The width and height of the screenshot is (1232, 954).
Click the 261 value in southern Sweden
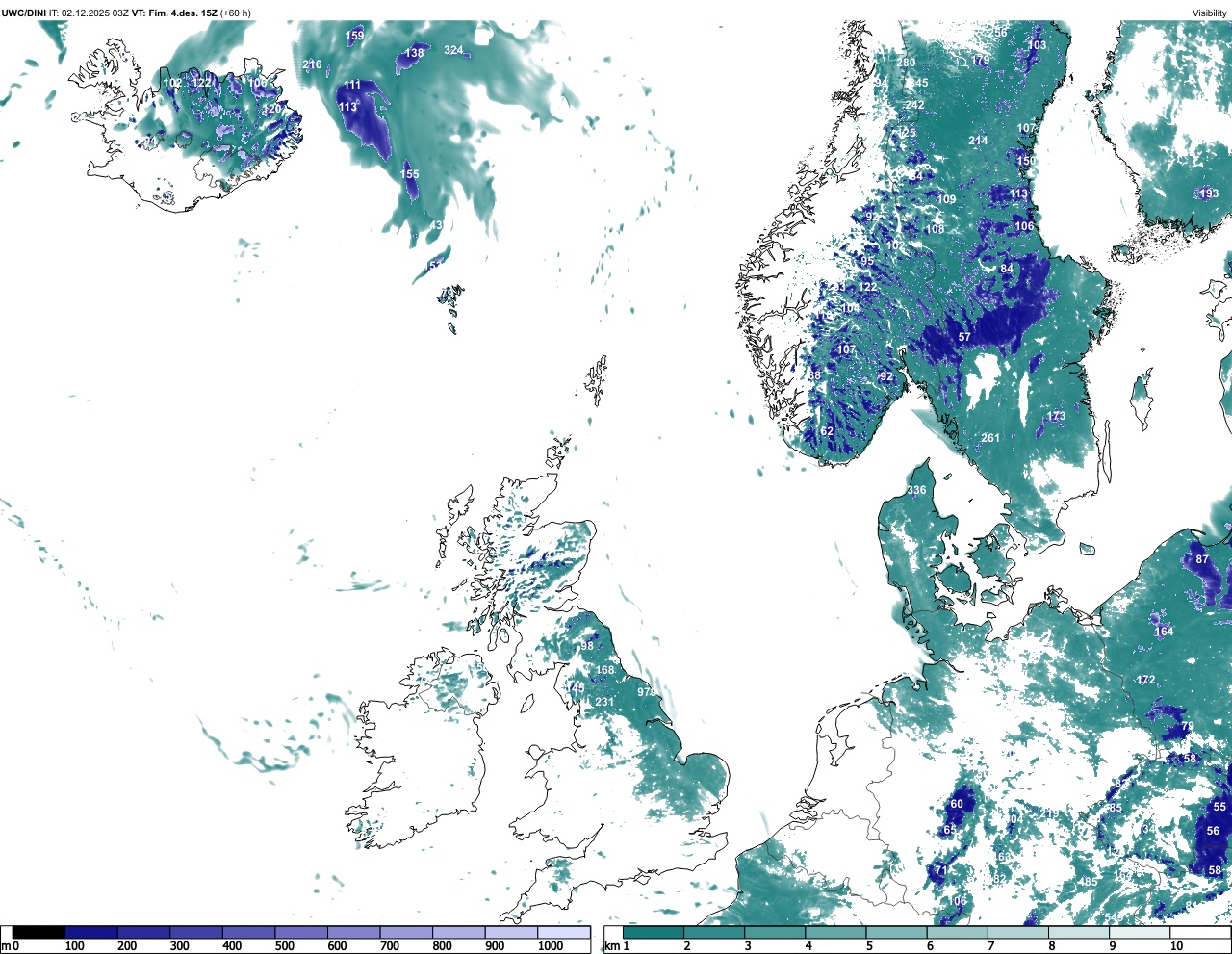coord(990,438)
